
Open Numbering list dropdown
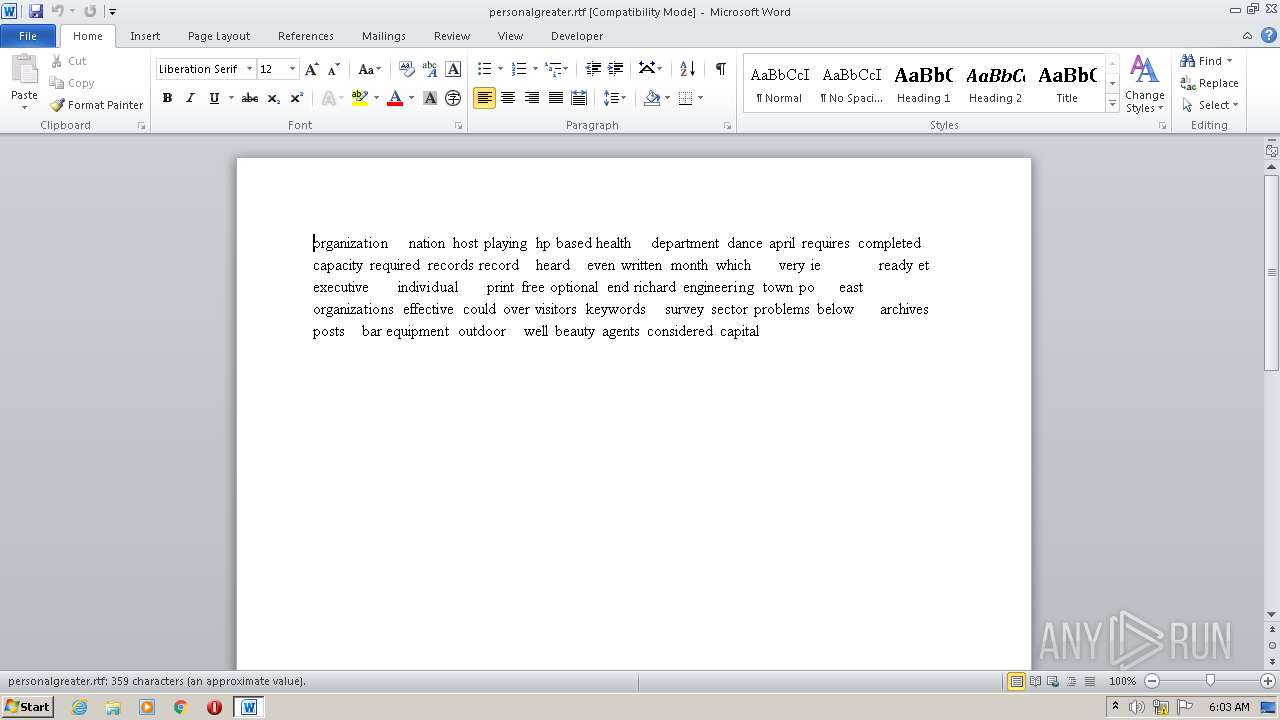pyautogui.click(x=535, y=69)
